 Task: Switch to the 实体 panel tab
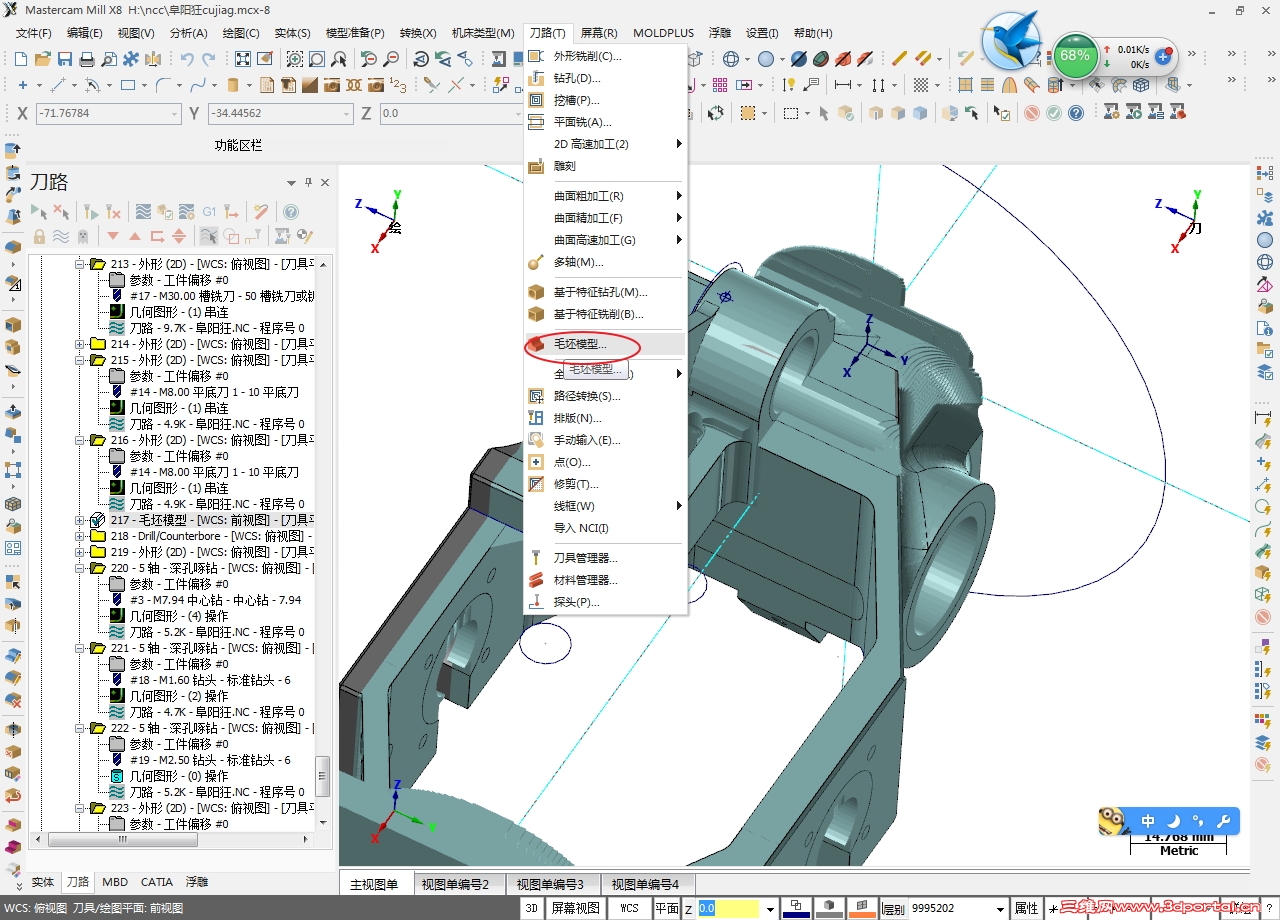[43, 882]
